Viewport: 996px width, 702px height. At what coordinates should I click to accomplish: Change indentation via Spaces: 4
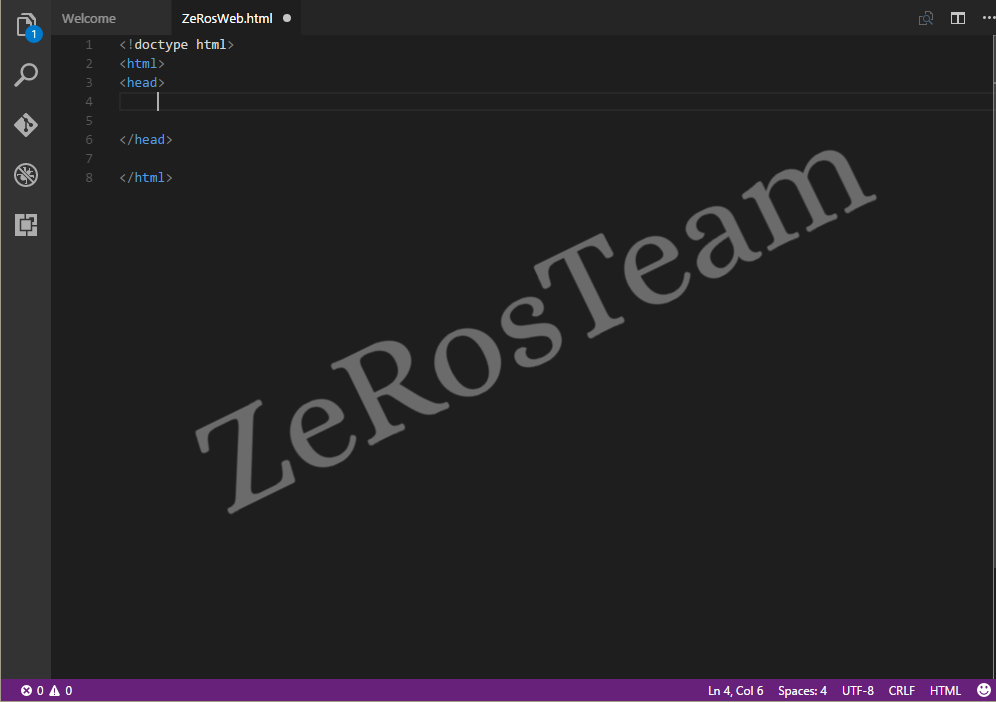click(x=802, y=691)
